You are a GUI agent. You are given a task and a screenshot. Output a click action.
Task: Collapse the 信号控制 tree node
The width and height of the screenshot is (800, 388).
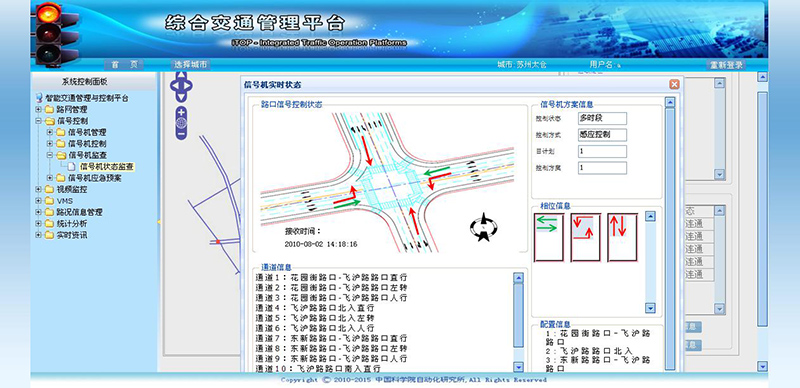click(x=38, y=121)
